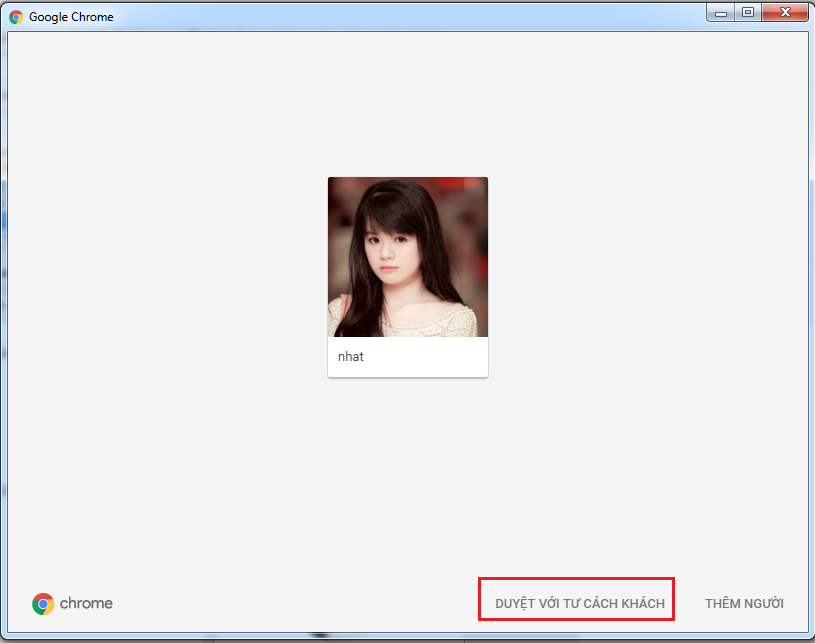Viewport: 815px width, 643px height.
Task: Click the Chrome logo at bottom left
Action: coord(43,604)
